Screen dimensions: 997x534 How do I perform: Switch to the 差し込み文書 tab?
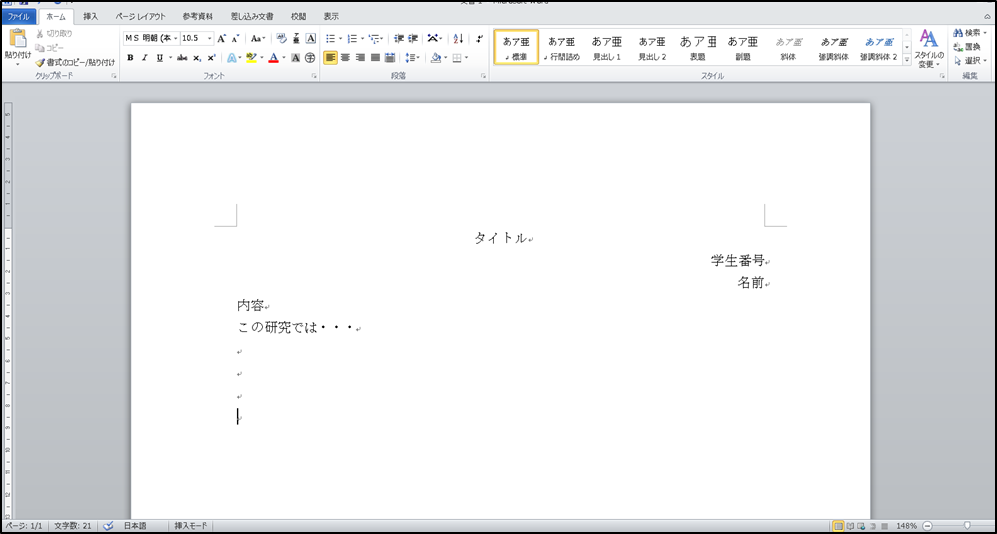(x=252, y=17)
